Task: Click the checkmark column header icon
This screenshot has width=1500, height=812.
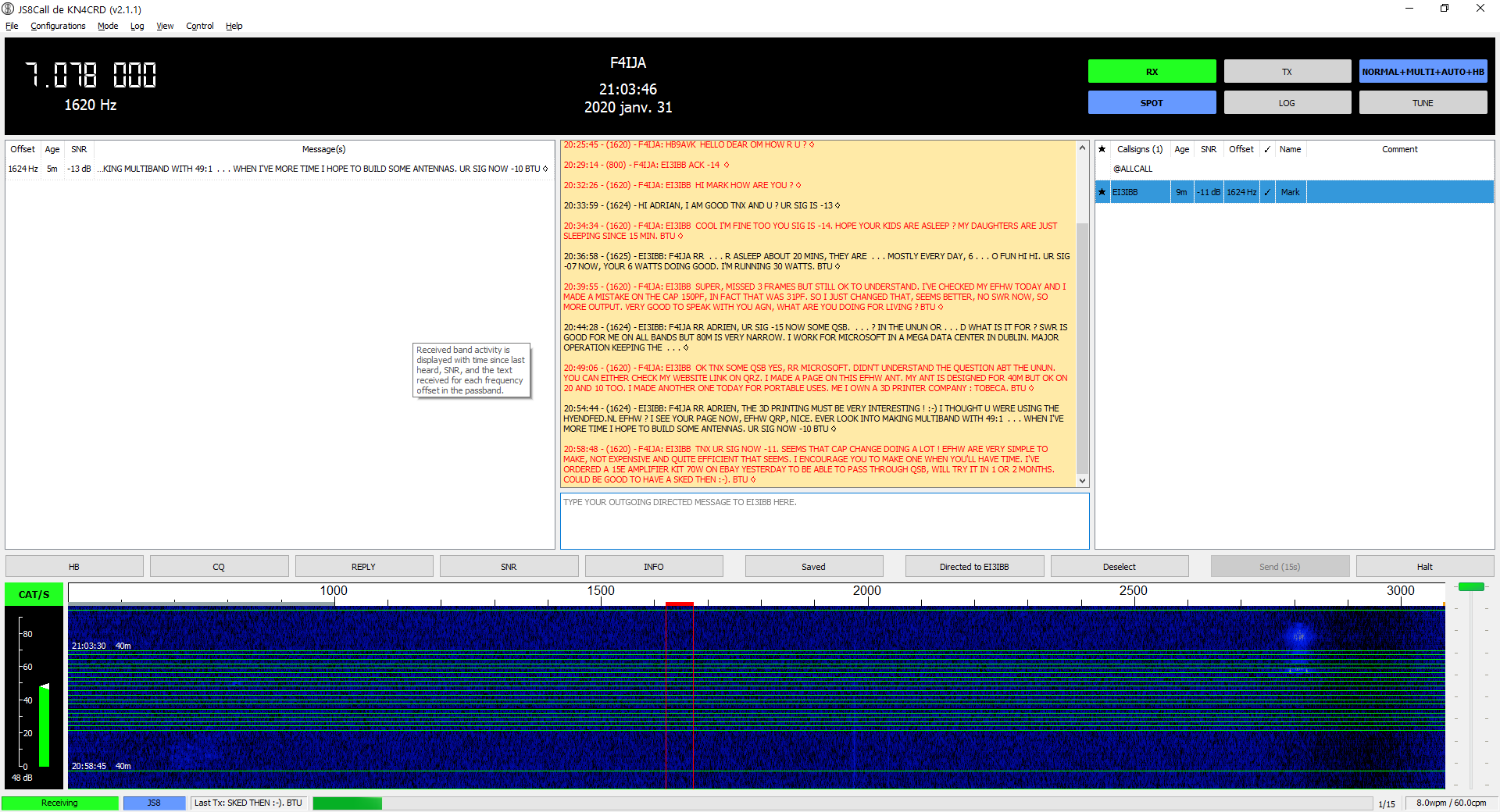Action: 1266,149
